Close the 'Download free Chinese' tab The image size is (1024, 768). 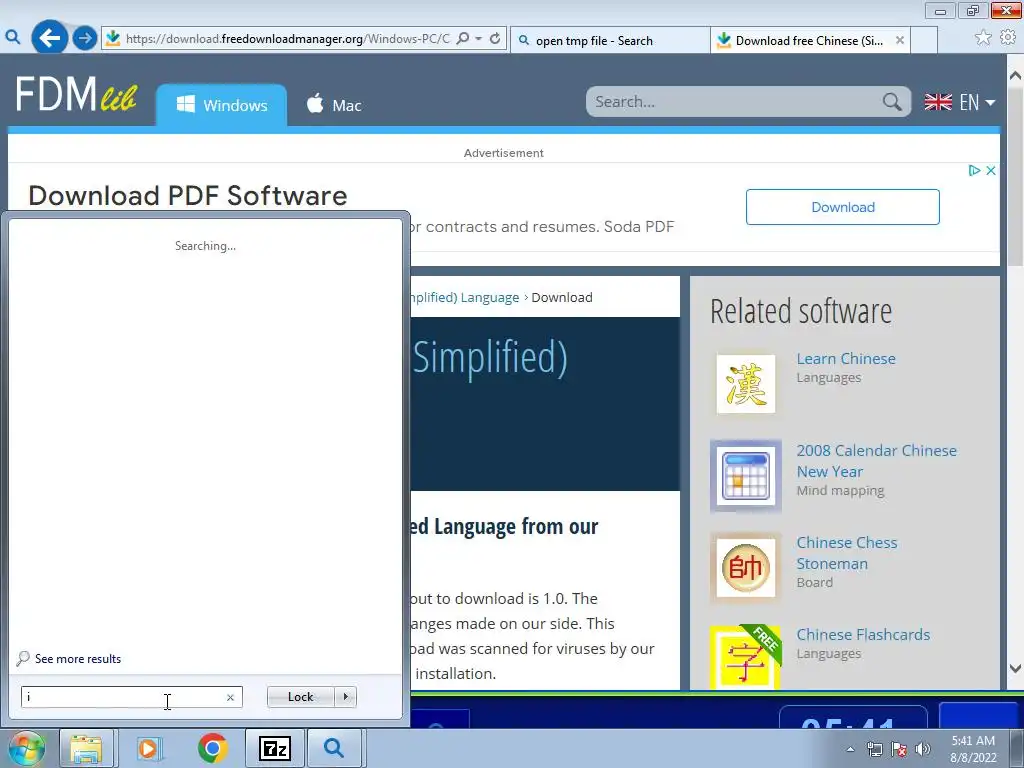coord(899,40)
